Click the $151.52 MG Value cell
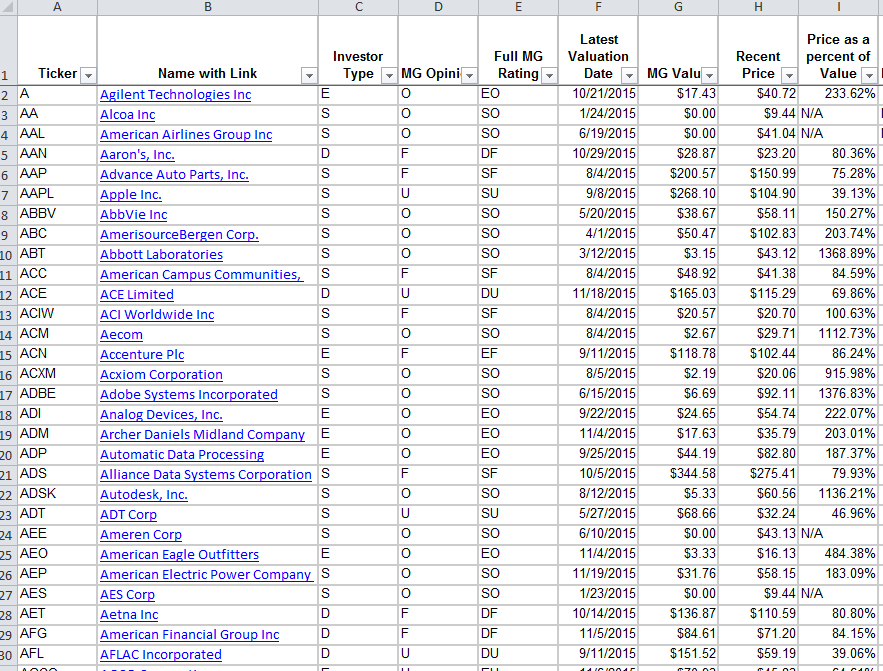 679,654
